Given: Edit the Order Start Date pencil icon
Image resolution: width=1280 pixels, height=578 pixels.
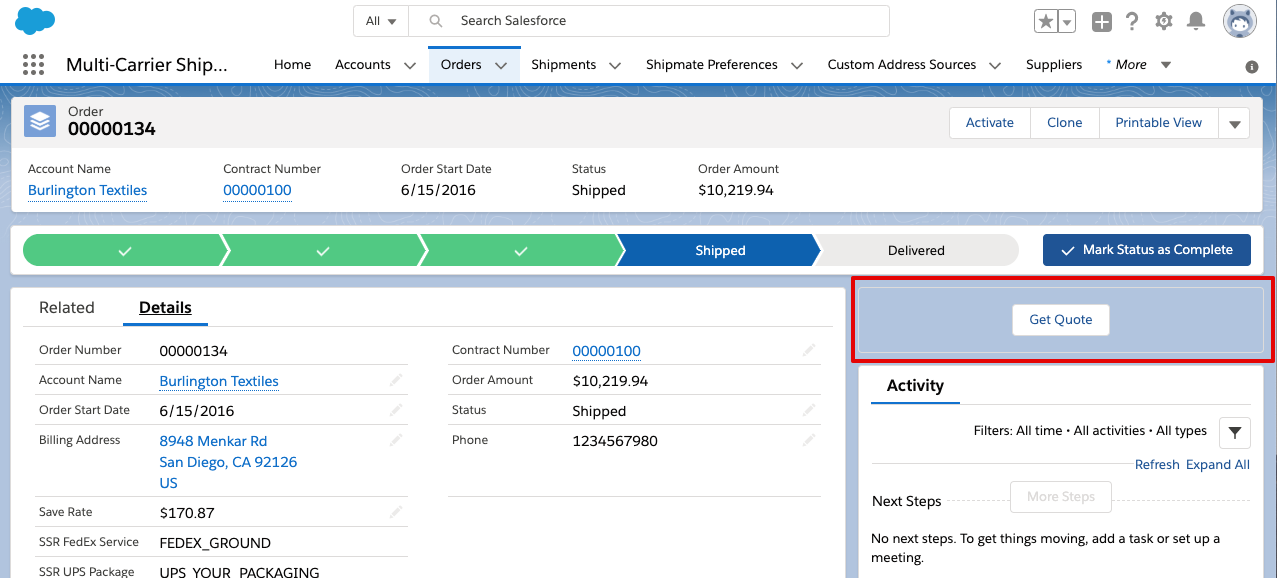Looking at the screenshot, I should [396, 410].
